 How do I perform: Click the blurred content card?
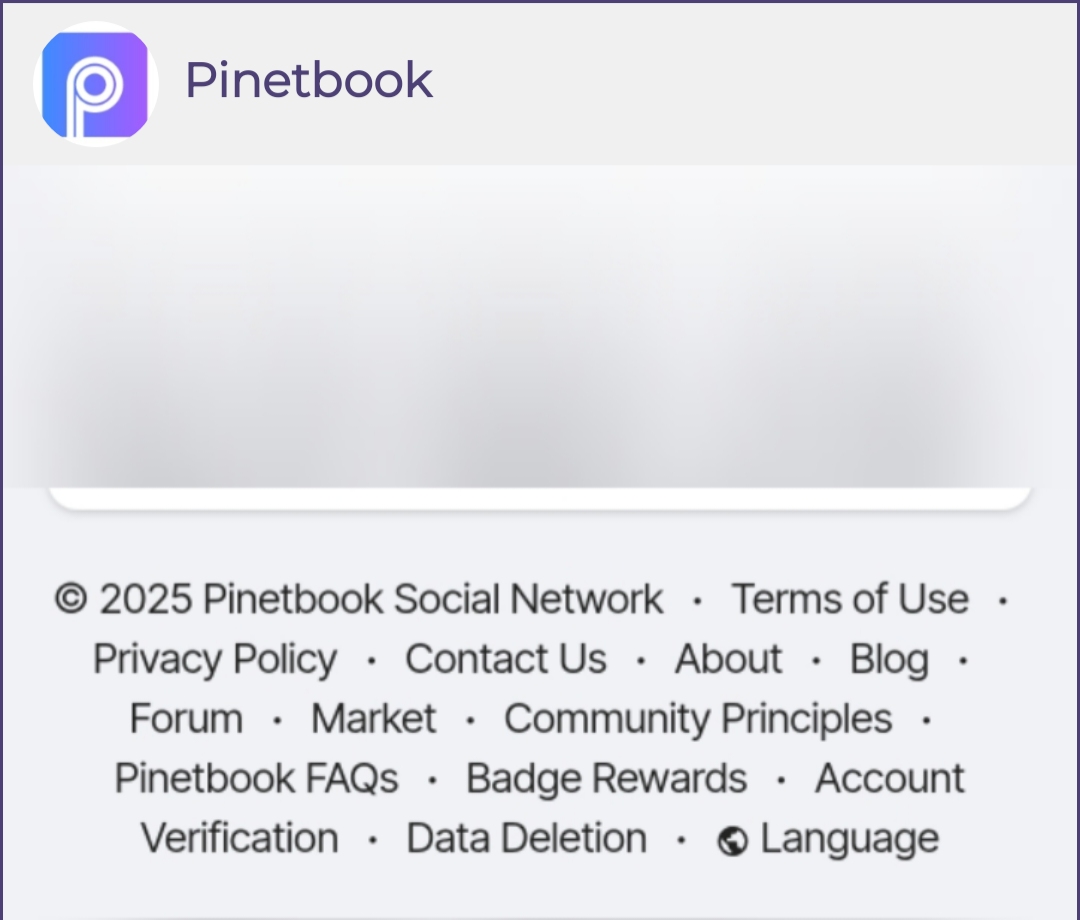tap(540, 330)
